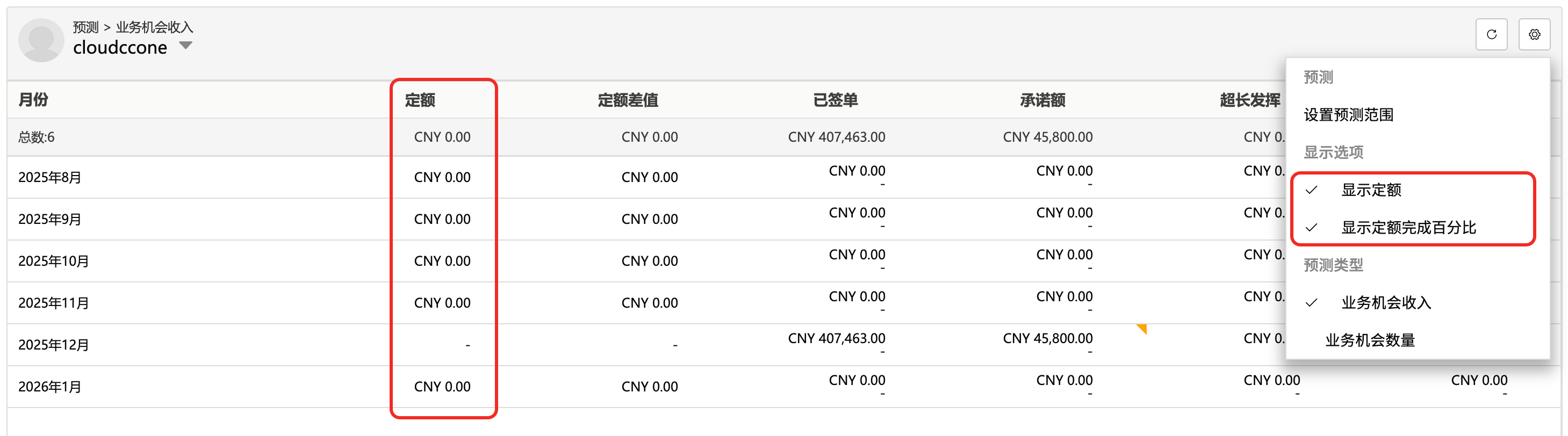1568x436 pixels.
Task: Click the orange flag marker in December row
Action: (1142, 329)
